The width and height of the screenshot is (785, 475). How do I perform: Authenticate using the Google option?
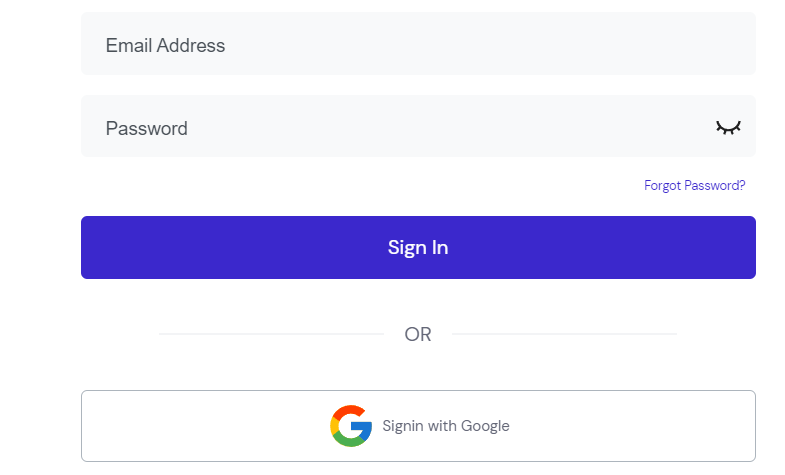tap(418, 426)
